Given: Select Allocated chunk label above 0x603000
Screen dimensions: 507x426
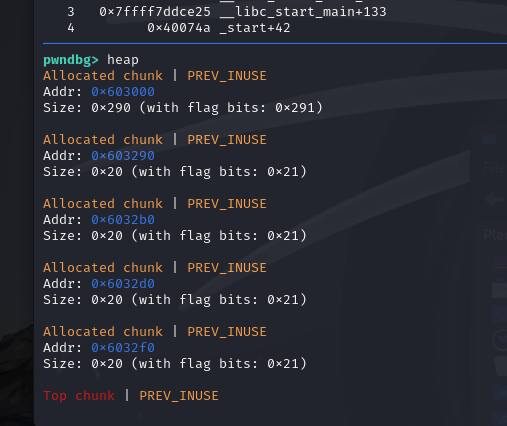Looking at the screenshot, I should pos(103,76).
